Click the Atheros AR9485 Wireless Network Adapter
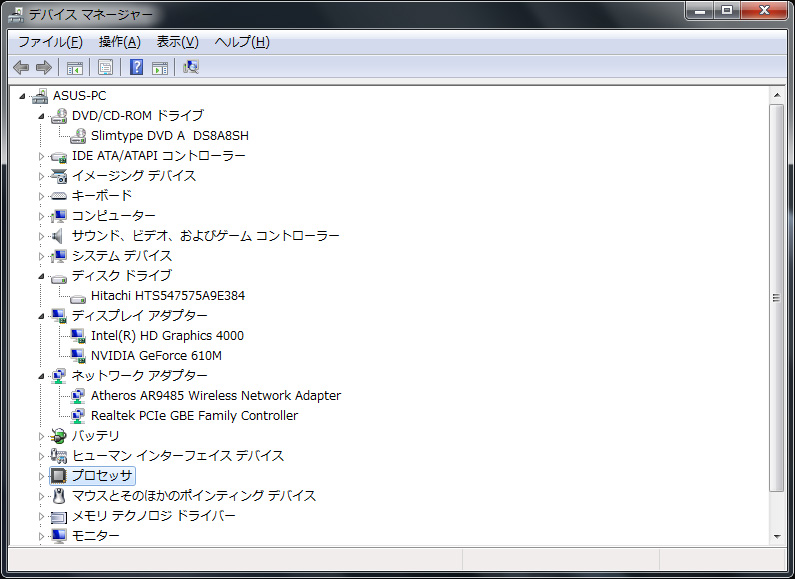The height and width of the screenshot is (579, 795). click(x=215, y=395)
